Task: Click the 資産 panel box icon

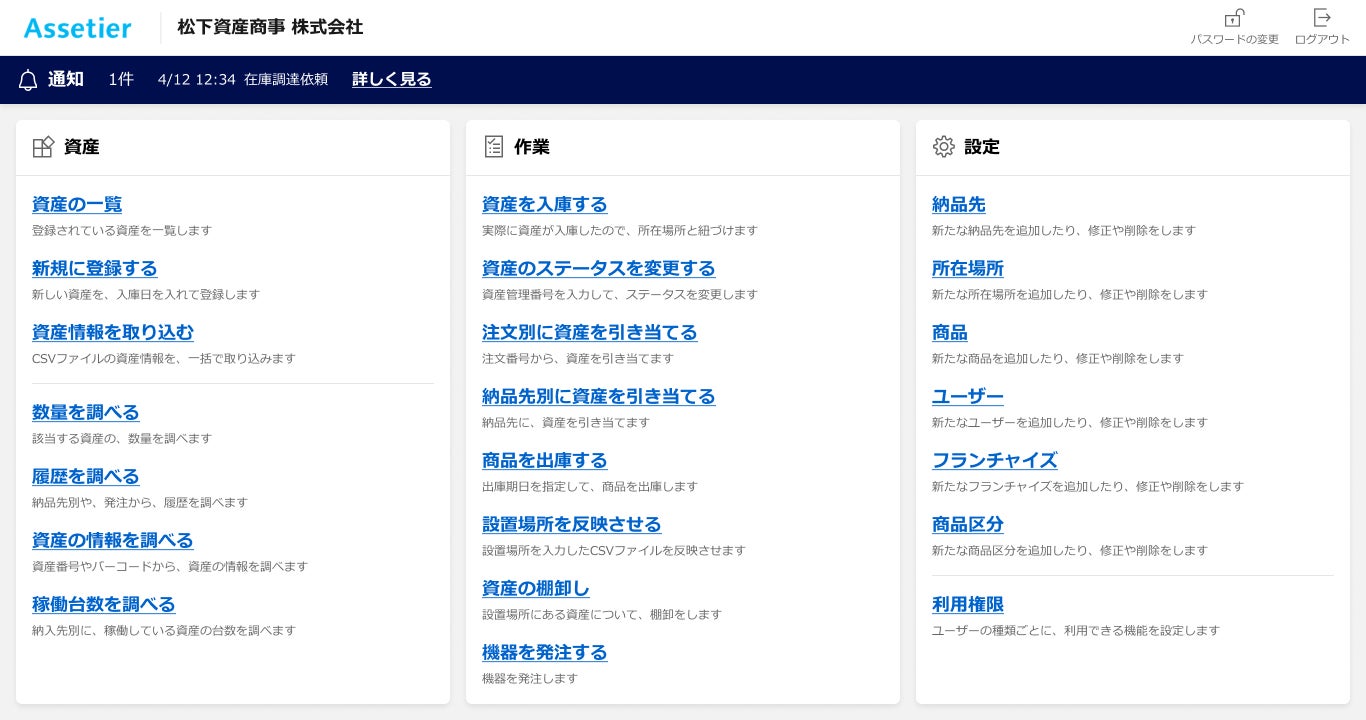Action: point(44,146)
